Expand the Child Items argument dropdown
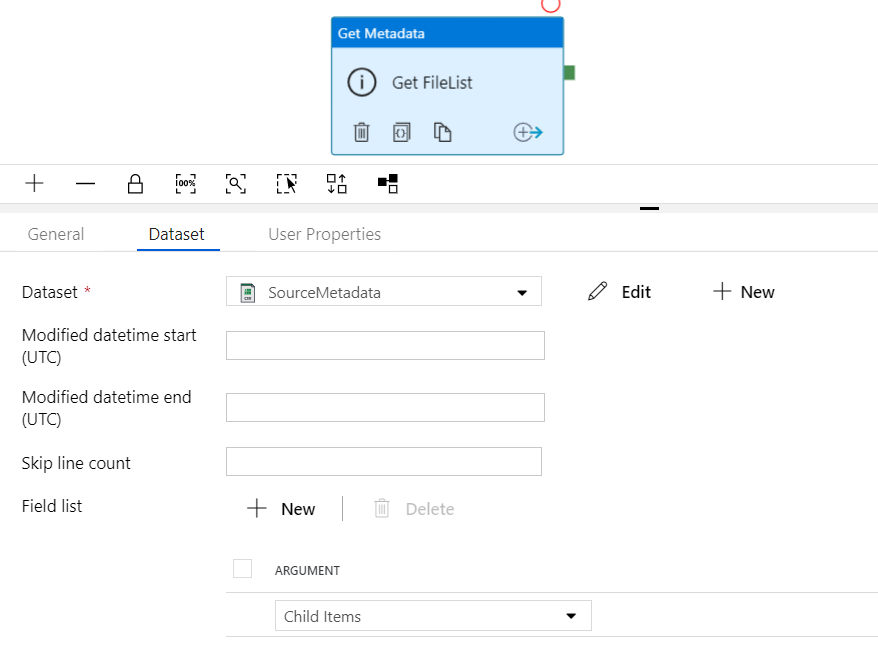 click(433, 616)
